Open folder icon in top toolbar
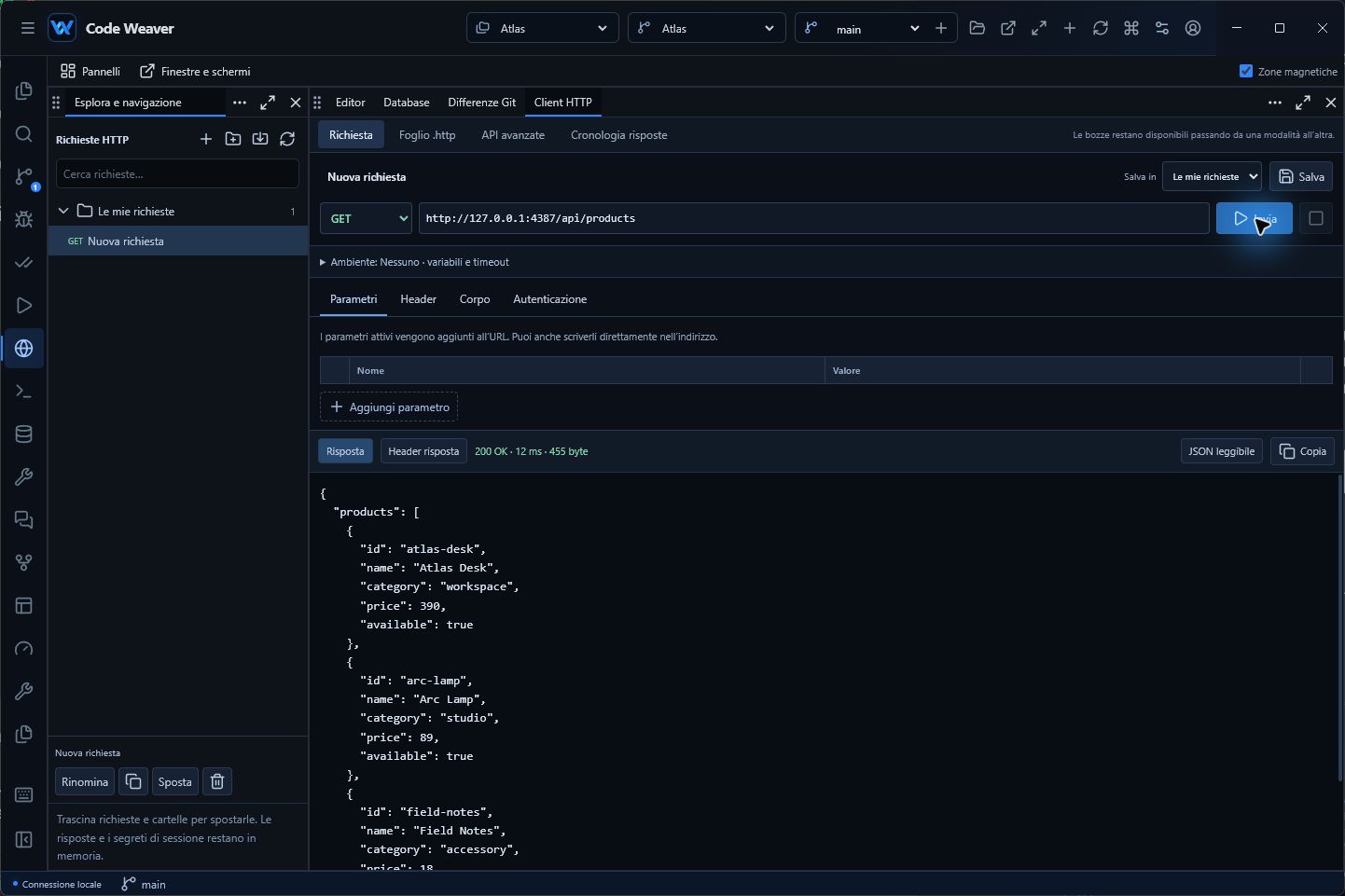The width and height of the screenshot is (1345, 896). click(978, 28)
